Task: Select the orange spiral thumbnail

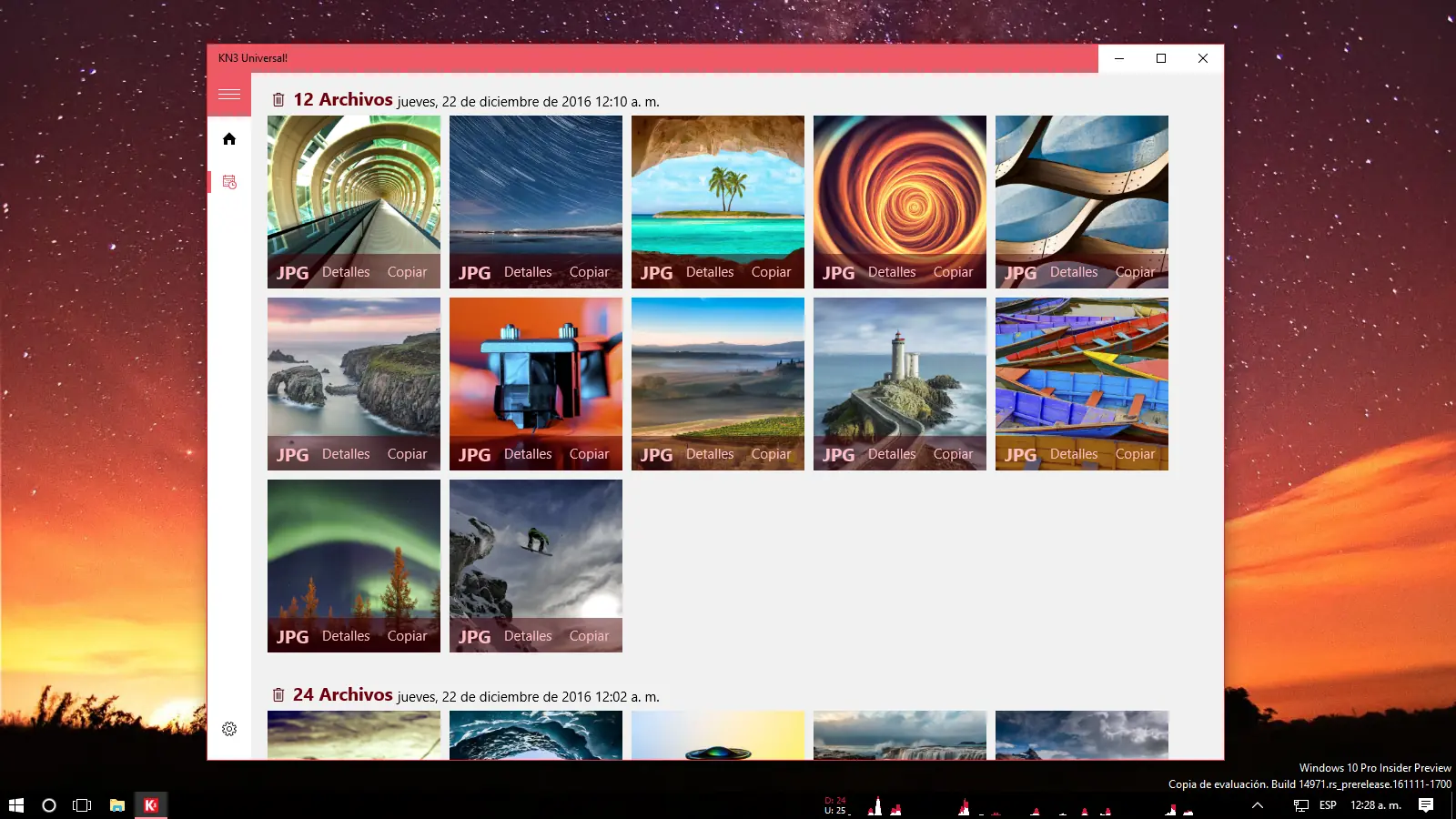Action: coord(899,187)
